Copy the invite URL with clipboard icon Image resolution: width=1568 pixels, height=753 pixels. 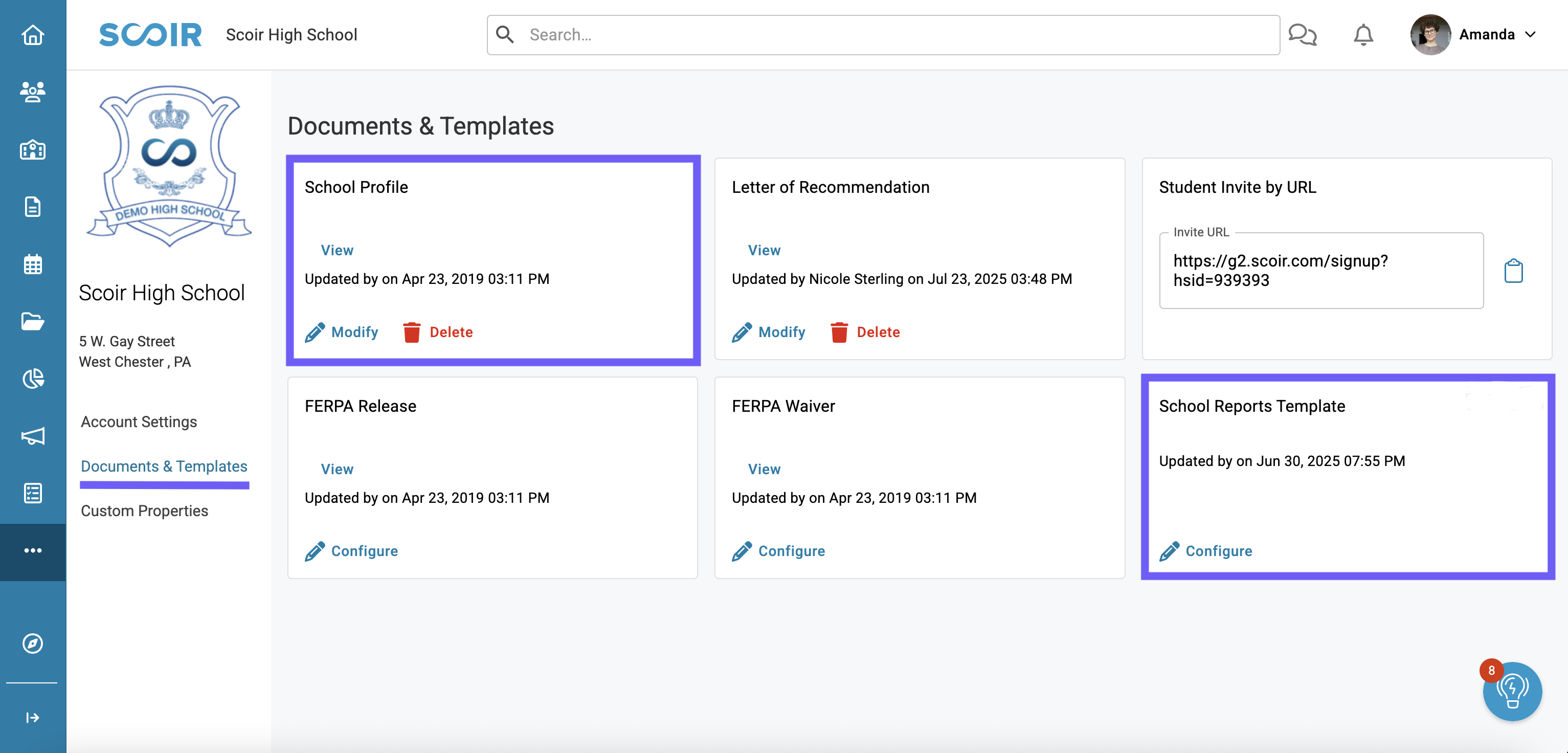[1513, 271]
